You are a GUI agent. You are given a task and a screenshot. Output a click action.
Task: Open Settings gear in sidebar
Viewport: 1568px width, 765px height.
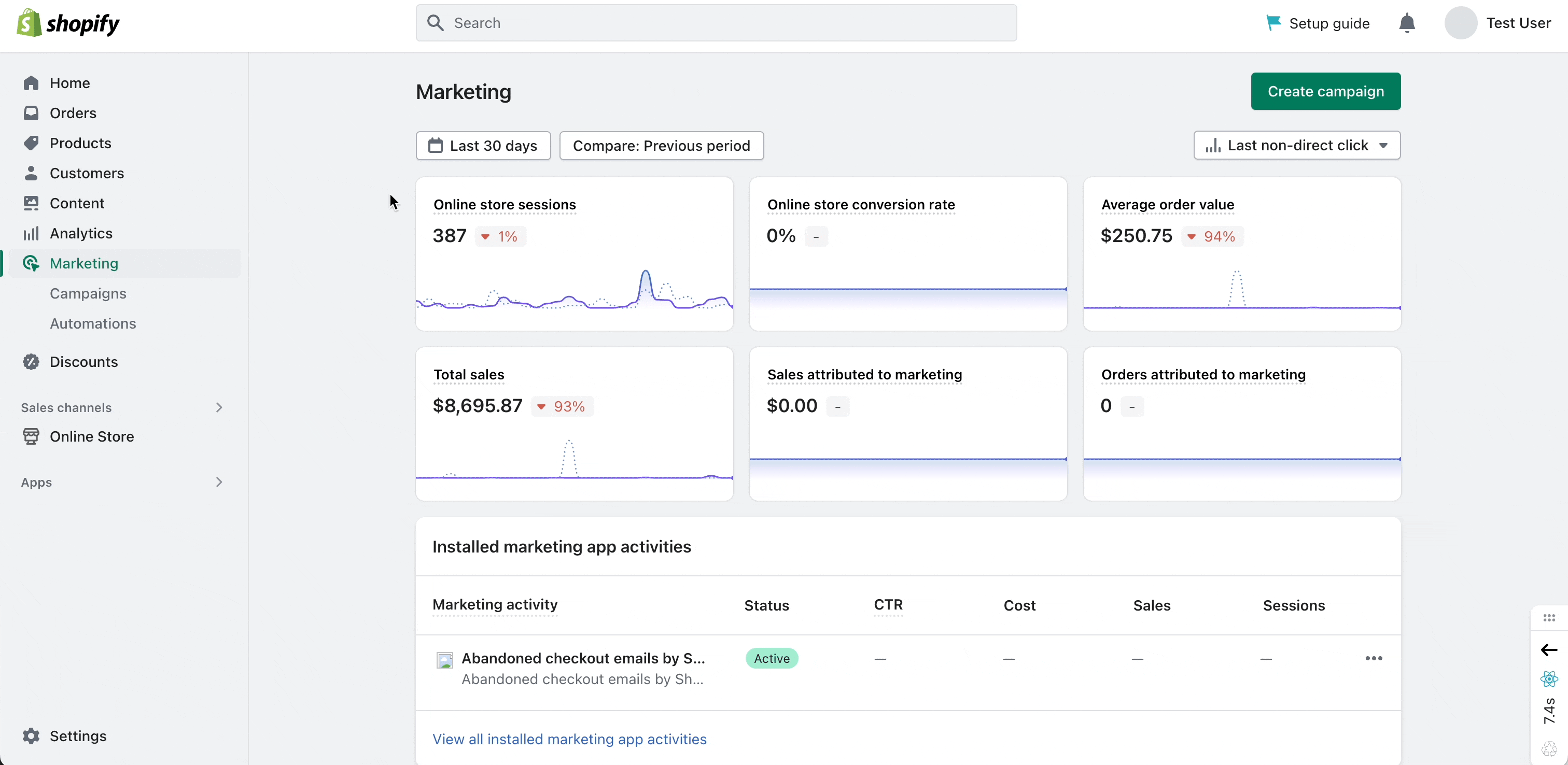(31, 736)
